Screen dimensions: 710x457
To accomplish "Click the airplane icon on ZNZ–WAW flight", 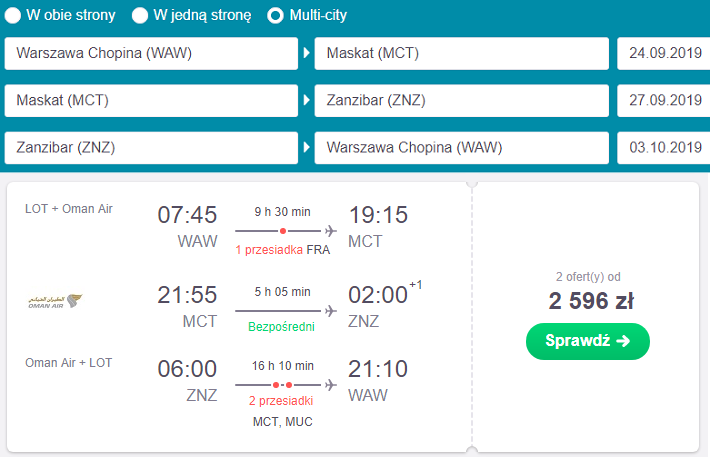I will pyautogui.click(x=331, y=383).
